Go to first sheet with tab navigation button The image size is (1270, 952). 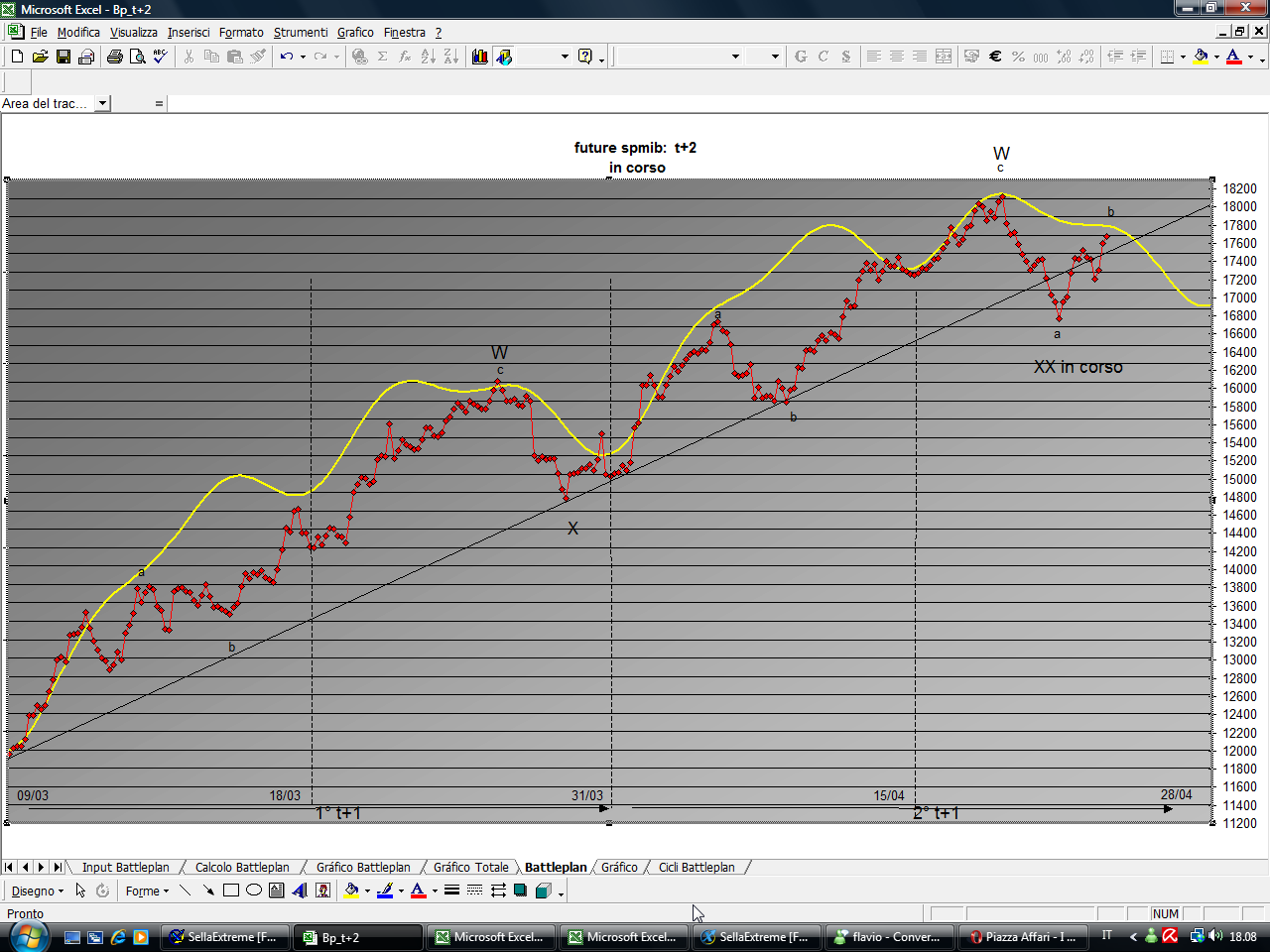coord(9,867)
